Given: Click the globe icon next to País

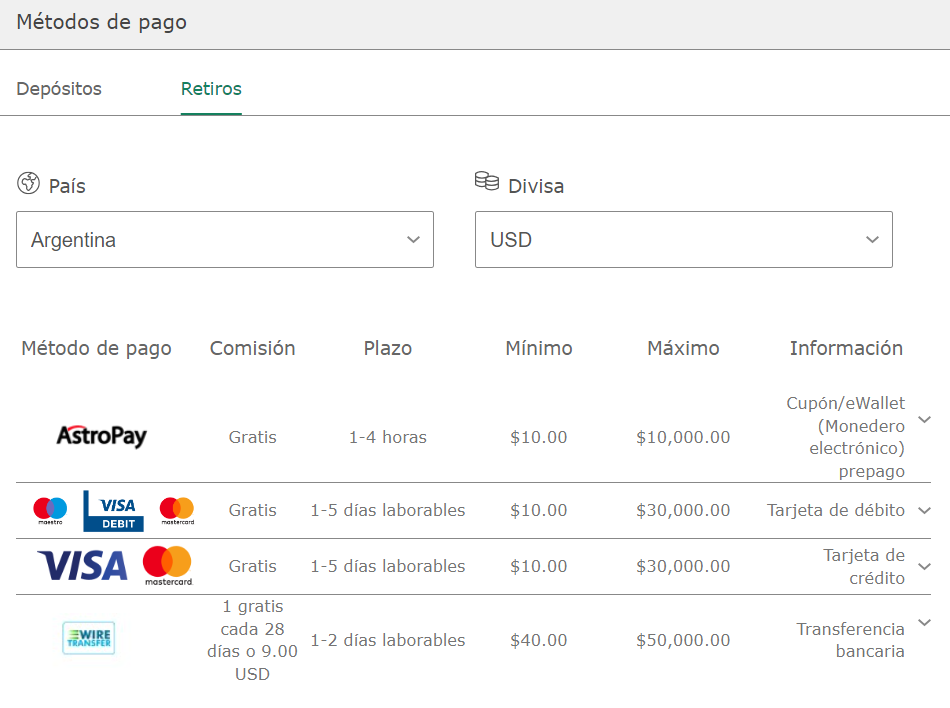Looking at the screenshot, I should pos(28,183).
